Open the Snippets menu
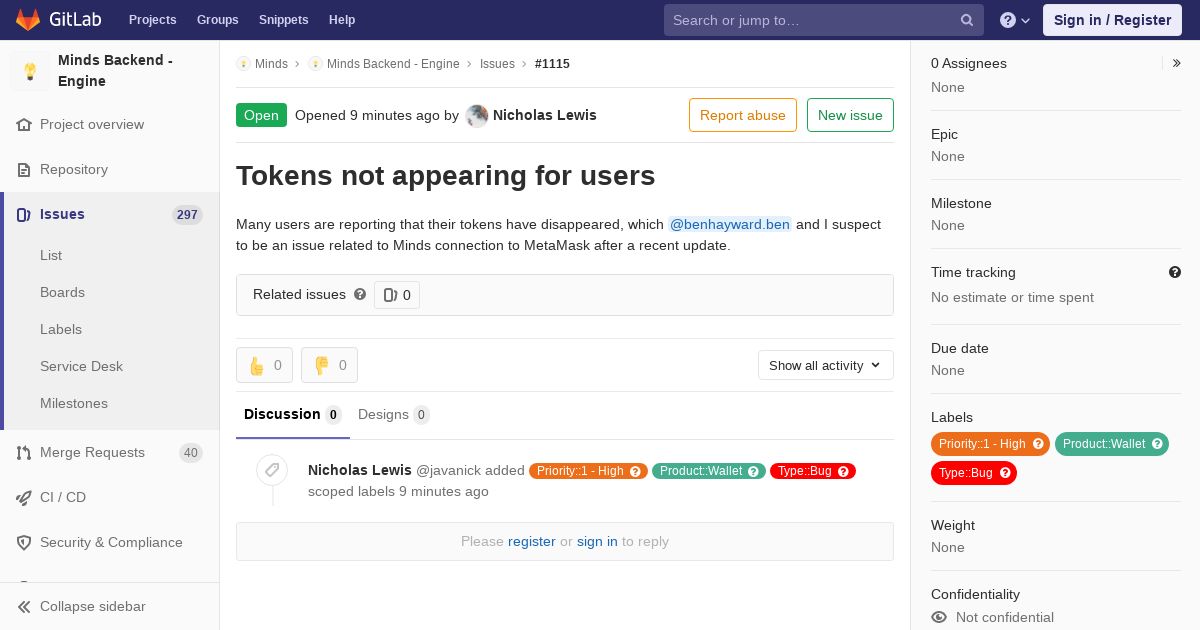The image size is (1200, 630). [x=284, y=20]
